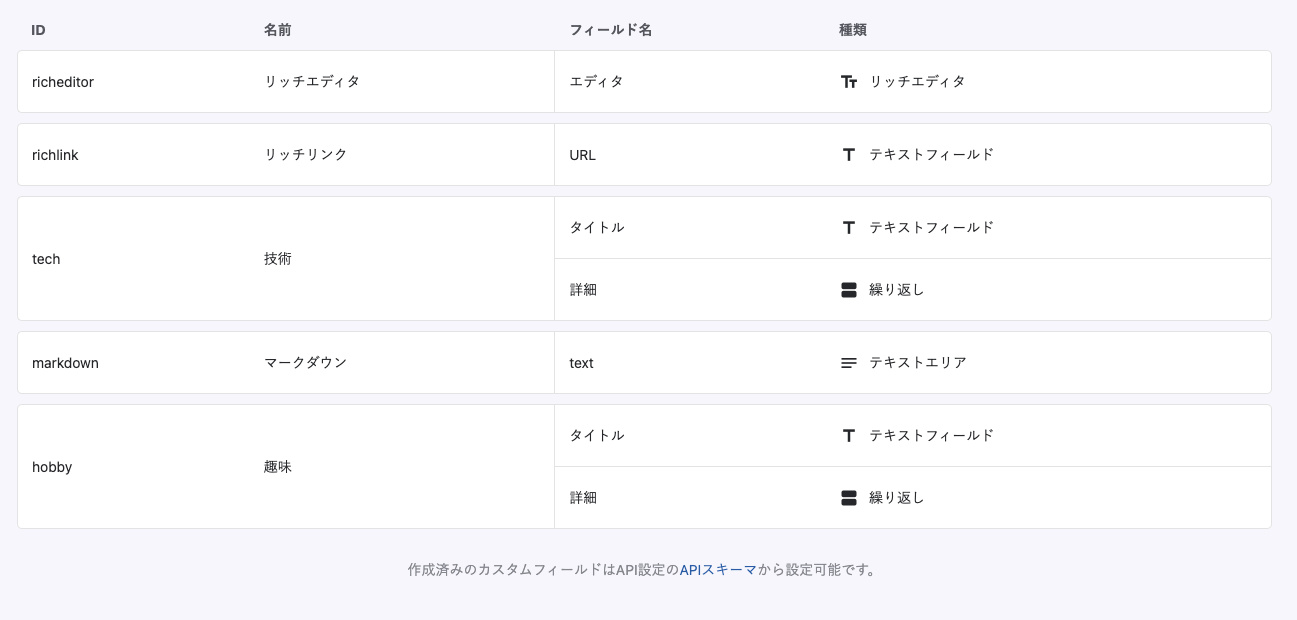Click the text field icon in richlink row

[849, 155]
